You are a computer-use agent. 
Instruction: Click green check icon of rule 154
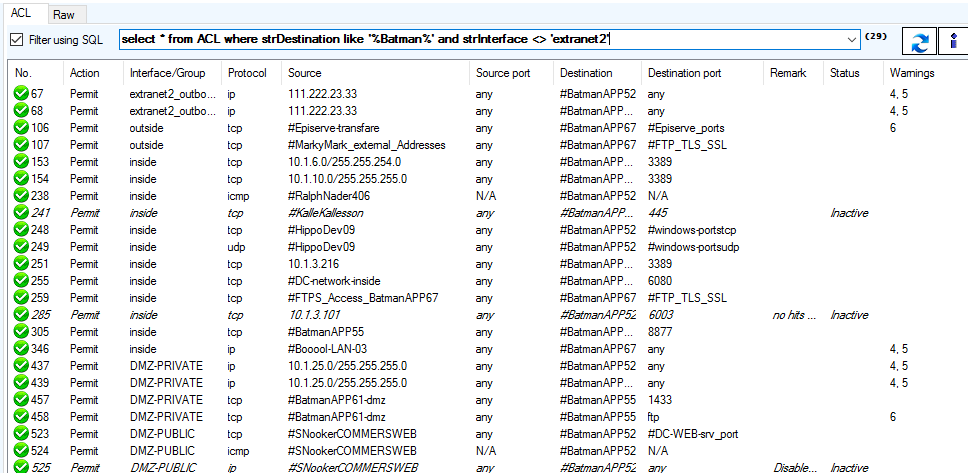(x=22, y=179)
